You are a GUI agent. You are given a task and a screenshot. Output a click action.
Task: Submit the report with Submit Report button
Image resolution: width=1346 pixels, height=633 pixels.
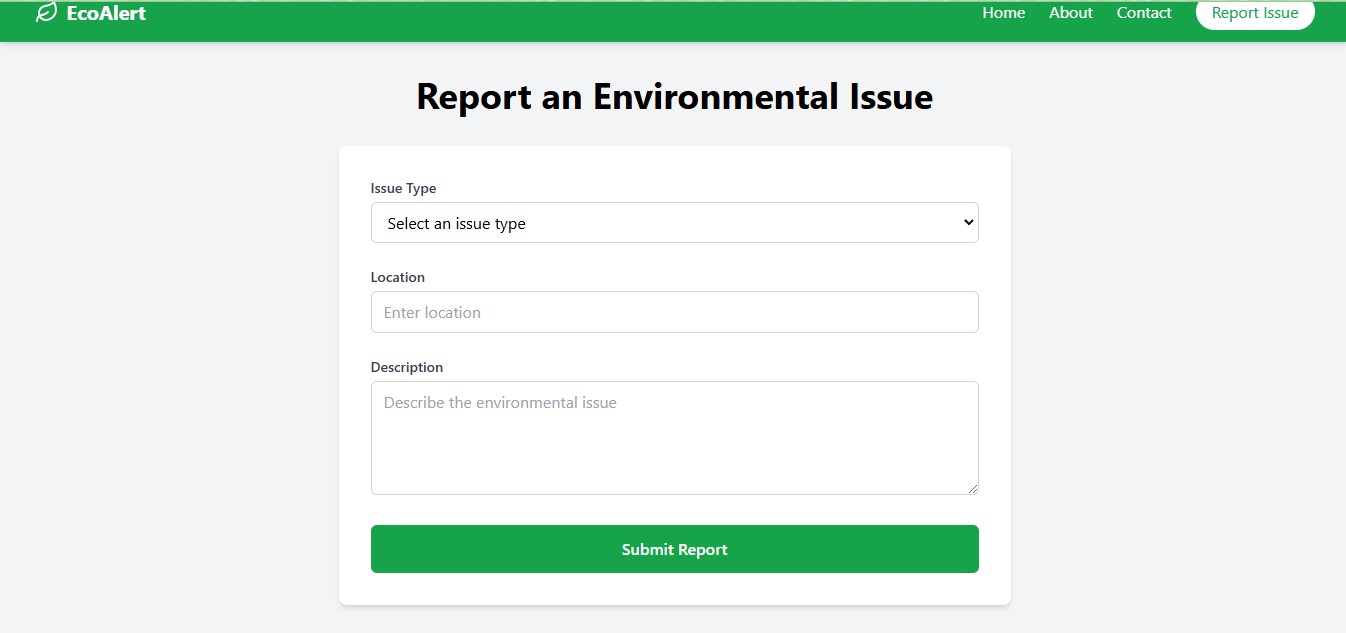click(x=675, y=549)
